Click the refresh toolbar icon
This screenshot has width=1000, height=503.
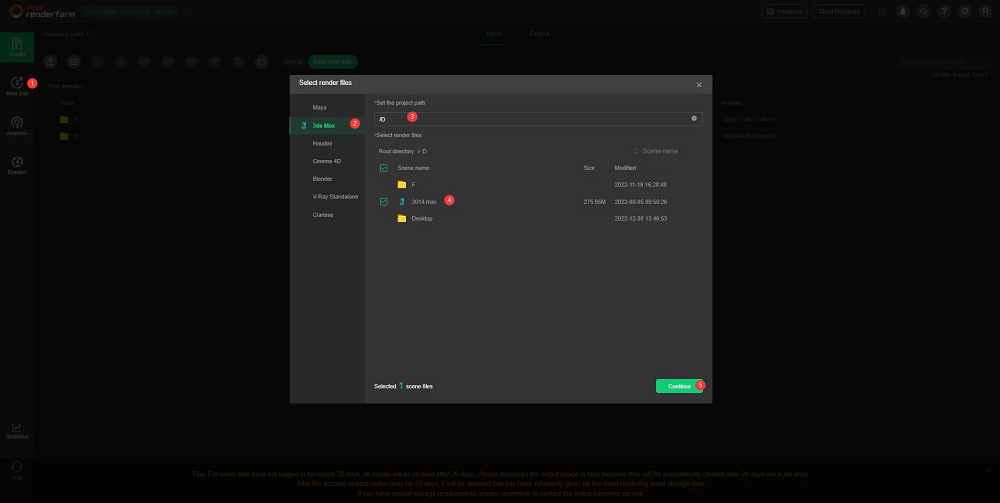[x=261, y=62]
